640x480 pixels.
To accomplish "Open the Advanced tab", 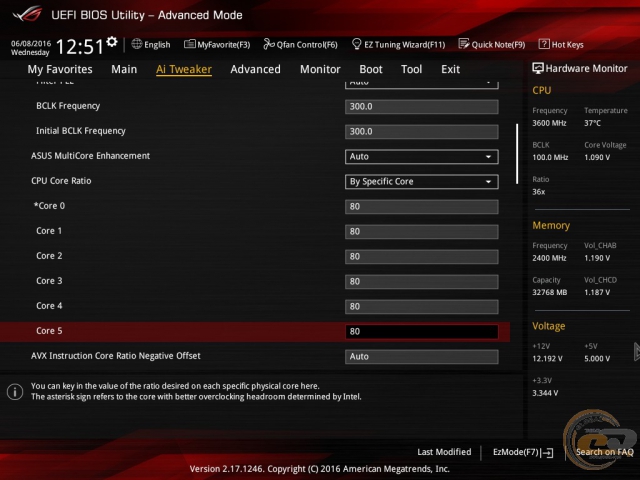I will tap(256, 69).
